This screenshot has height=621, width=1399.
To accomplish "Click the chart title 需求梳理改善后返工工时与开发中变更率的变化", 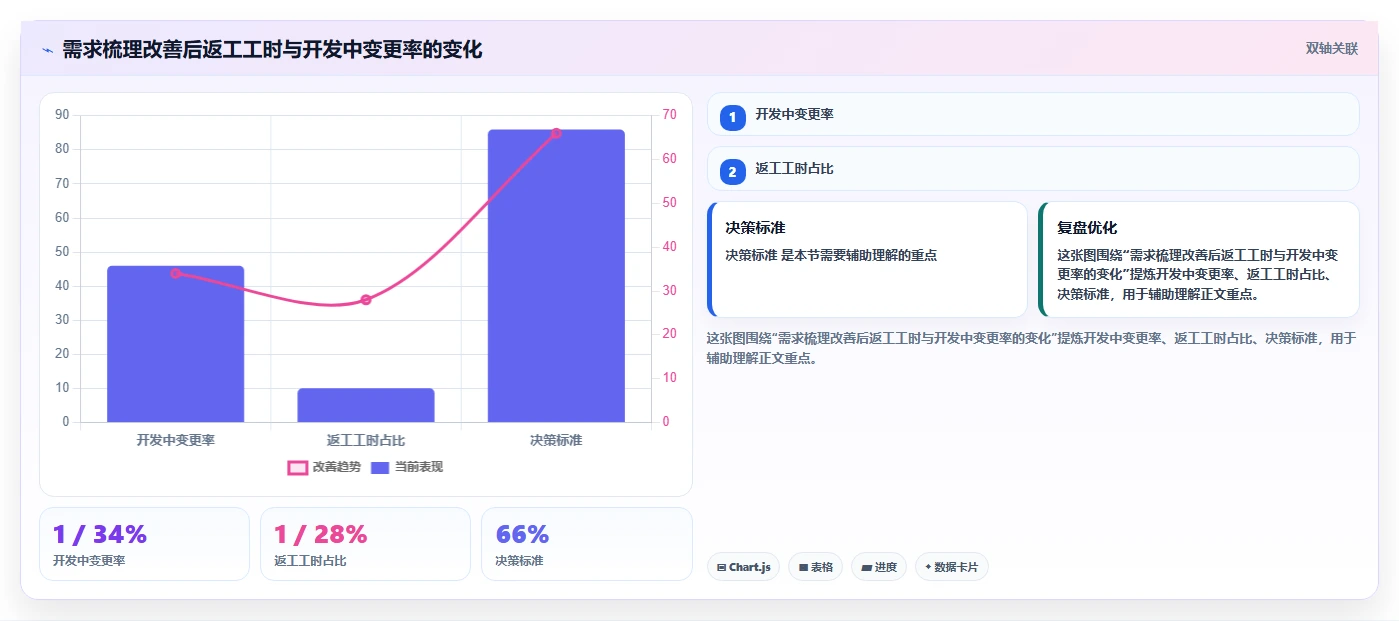I will click(272, 49).
